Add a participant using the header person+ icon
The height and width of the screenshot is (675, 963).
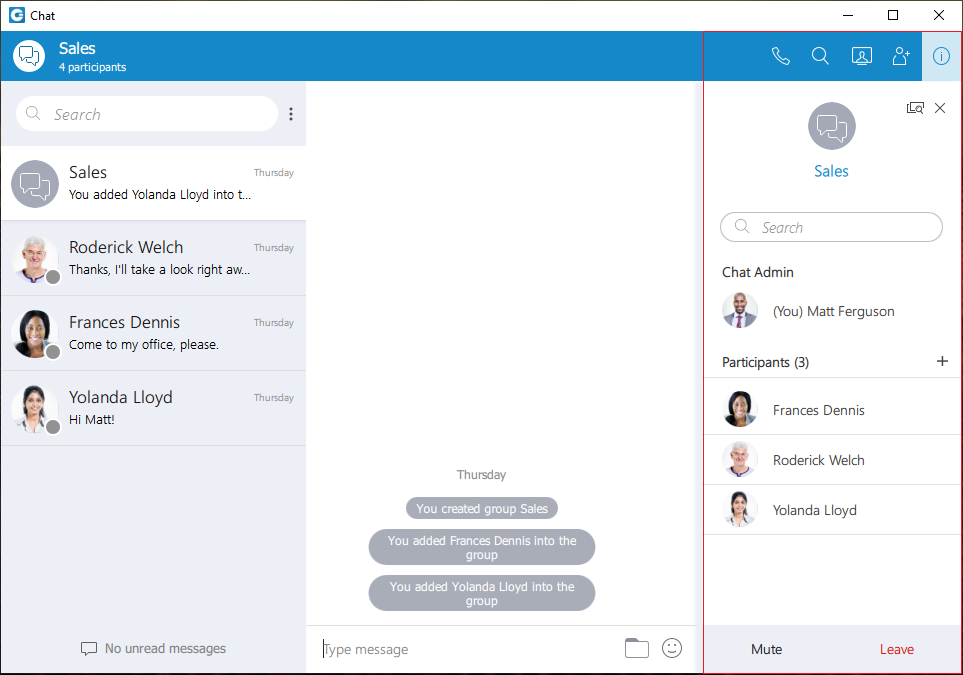[901, 56]
